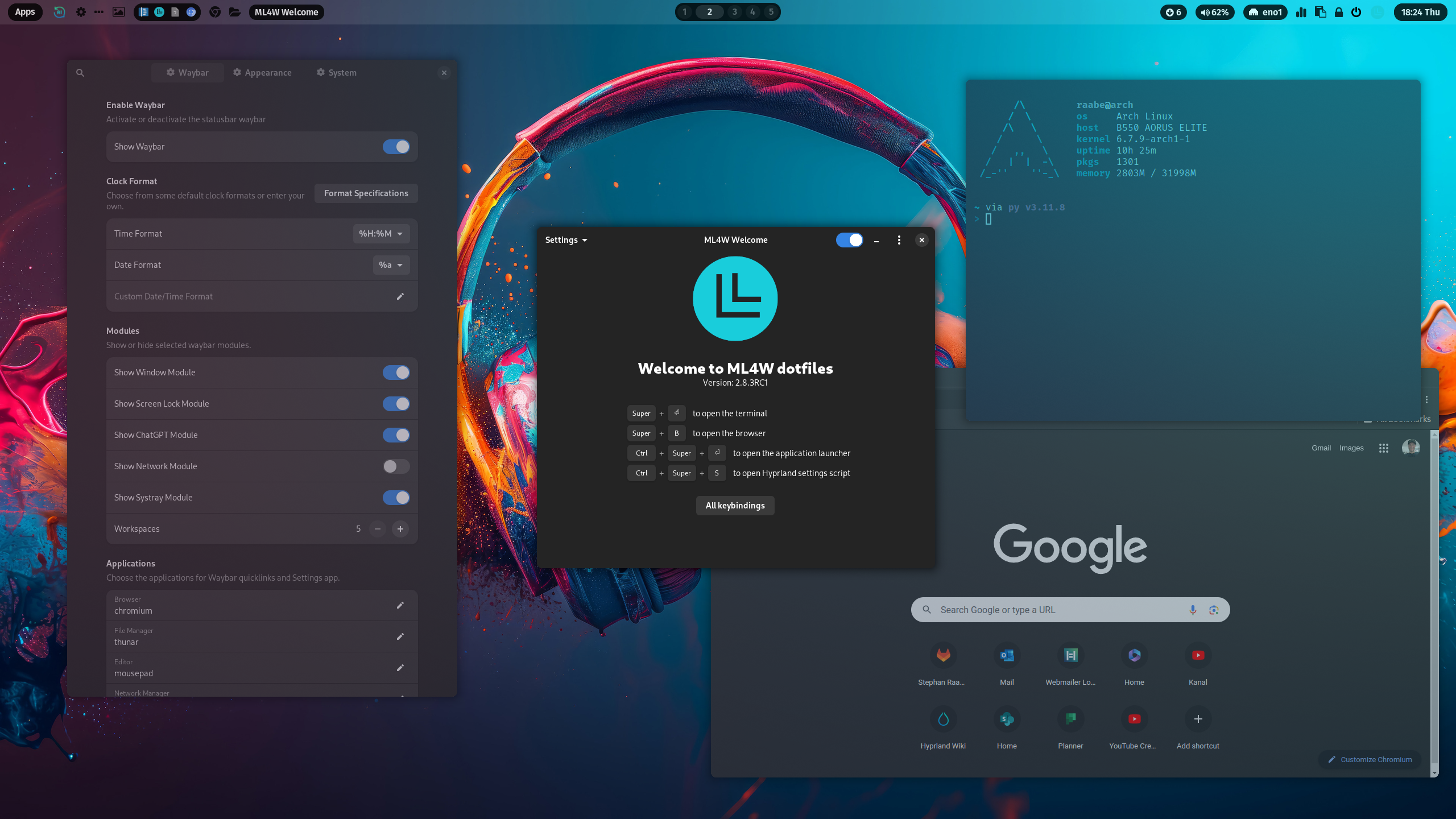Click the system stats bars icon in the top bar
Viewport: 1456px width, 819px height.
[1301, 13]
